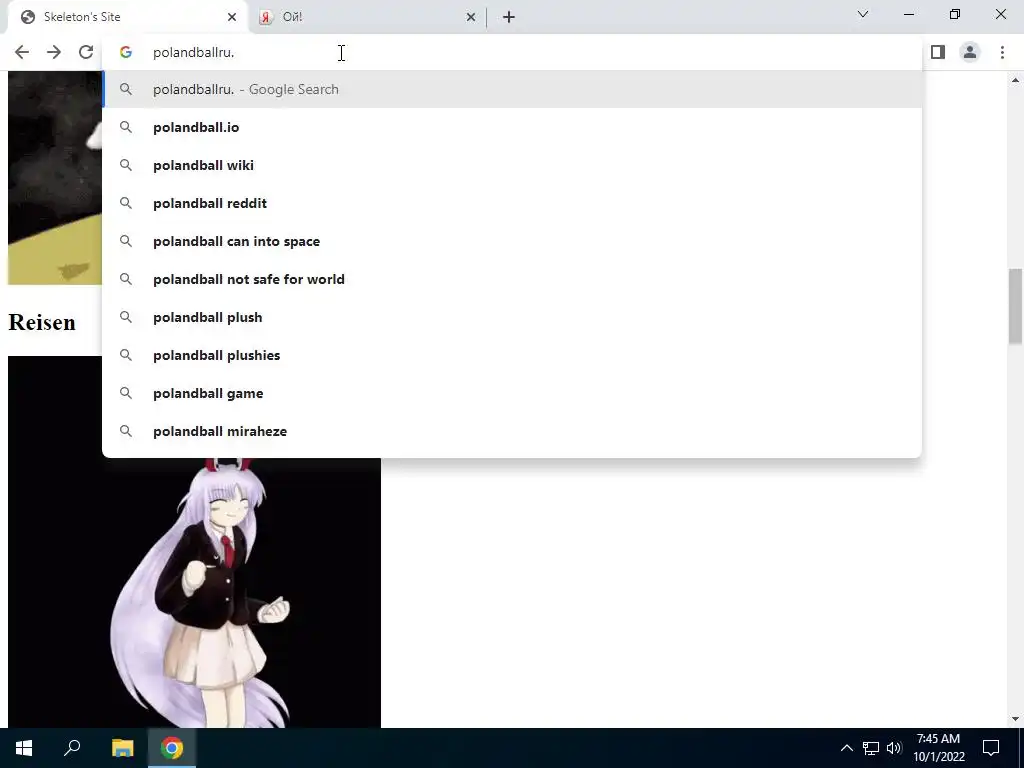Close the Ой! tab
Viewport: 1024px width, 768px height.
(x=471, y=17)
